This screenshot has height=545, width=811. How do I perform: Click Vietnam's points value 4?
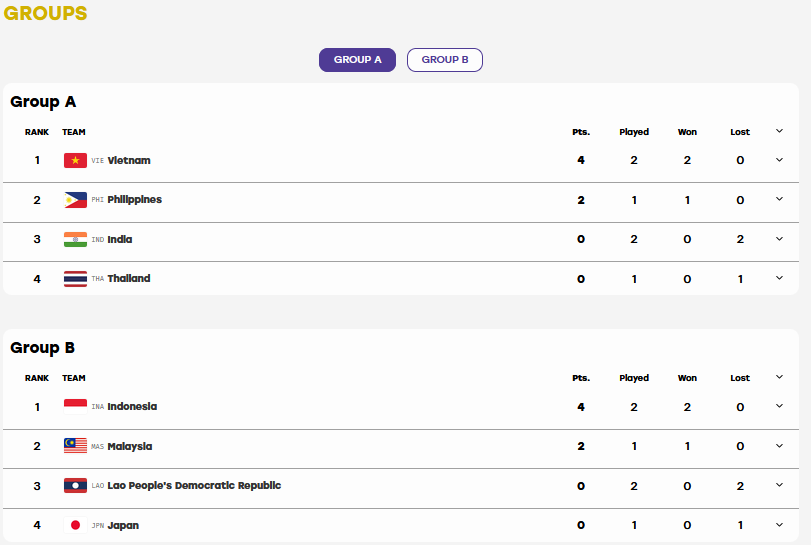tap(581, 160)
